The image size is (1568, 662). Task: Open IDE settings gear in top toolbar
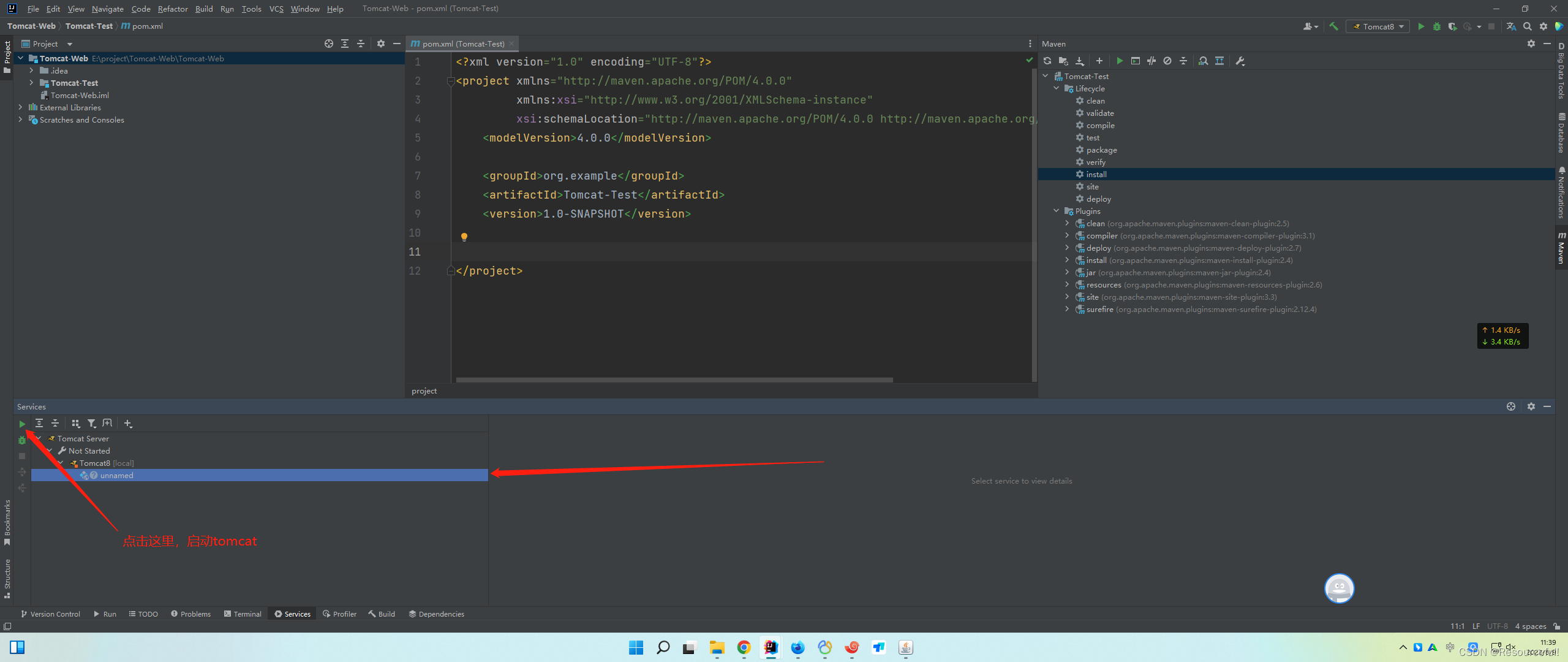click(1543, 26)
